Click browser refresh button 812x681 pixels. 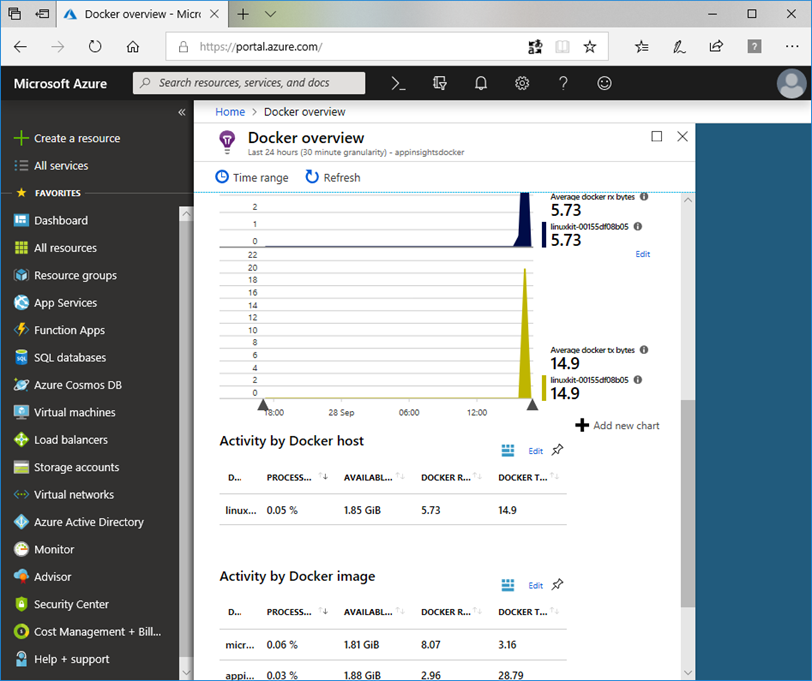point(95,47)
